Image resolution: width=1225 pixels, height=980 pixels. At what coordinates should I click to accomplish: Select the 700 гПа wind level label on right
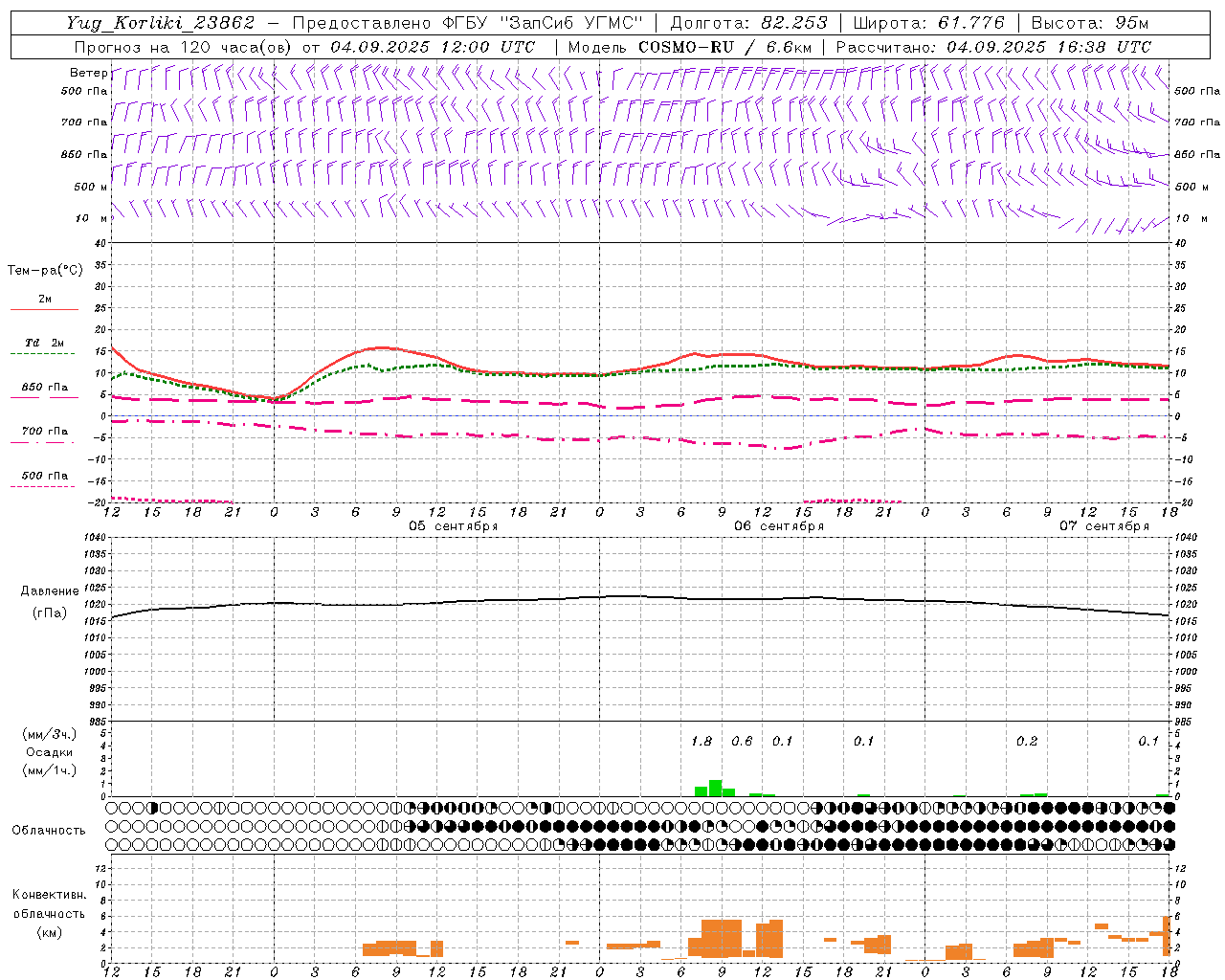coord(1197,122)
